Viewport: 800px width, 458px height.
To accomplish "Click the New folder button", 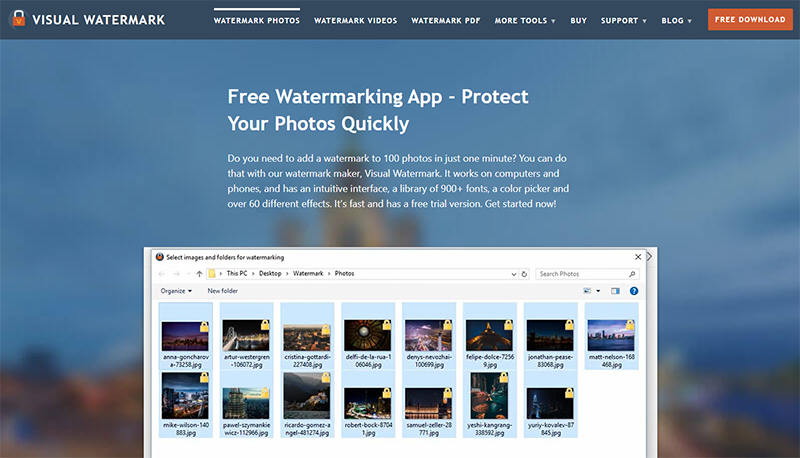I will coord(222,291).
